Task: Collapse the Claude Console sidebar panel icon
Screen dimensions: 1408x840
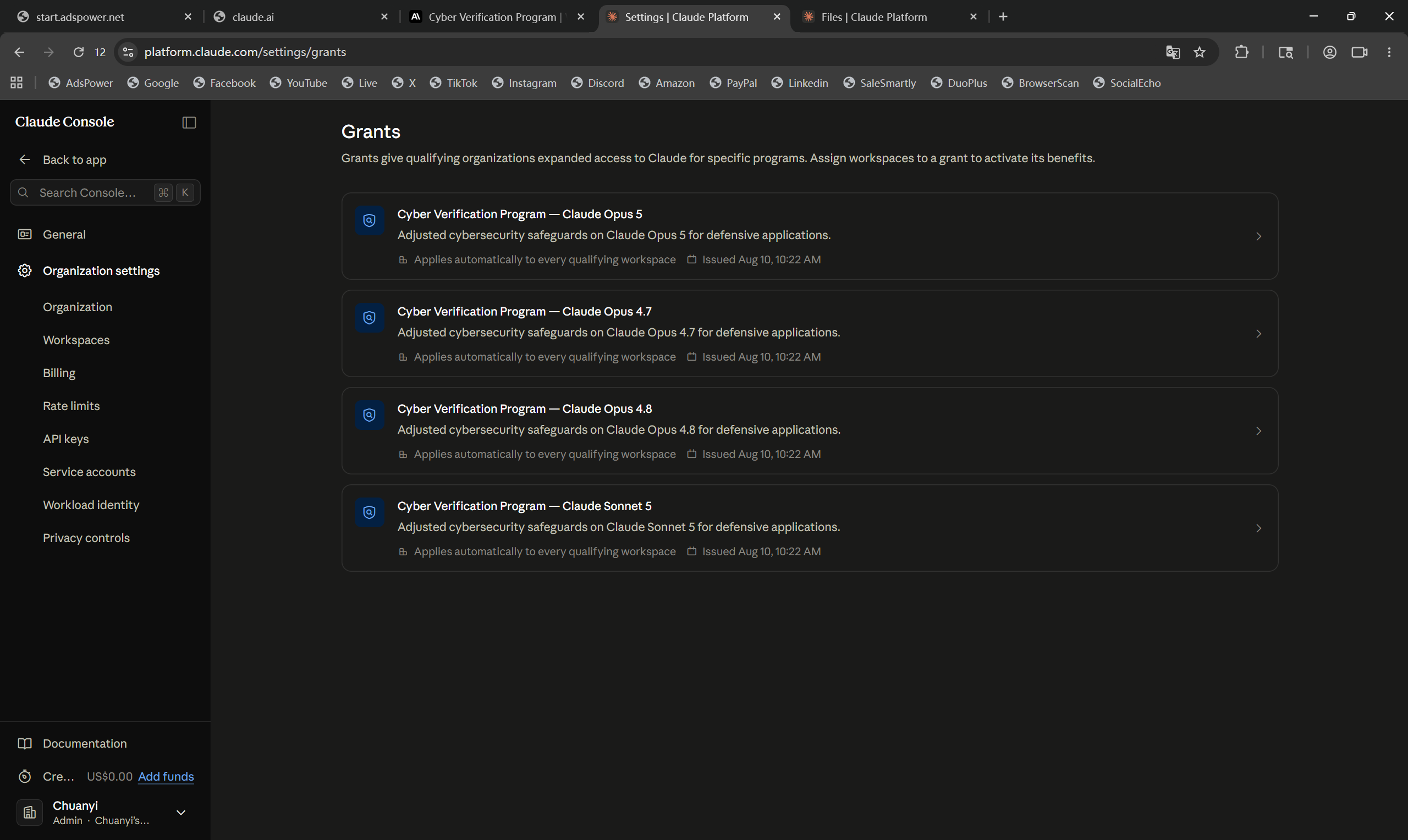Action: coord(189,122)
